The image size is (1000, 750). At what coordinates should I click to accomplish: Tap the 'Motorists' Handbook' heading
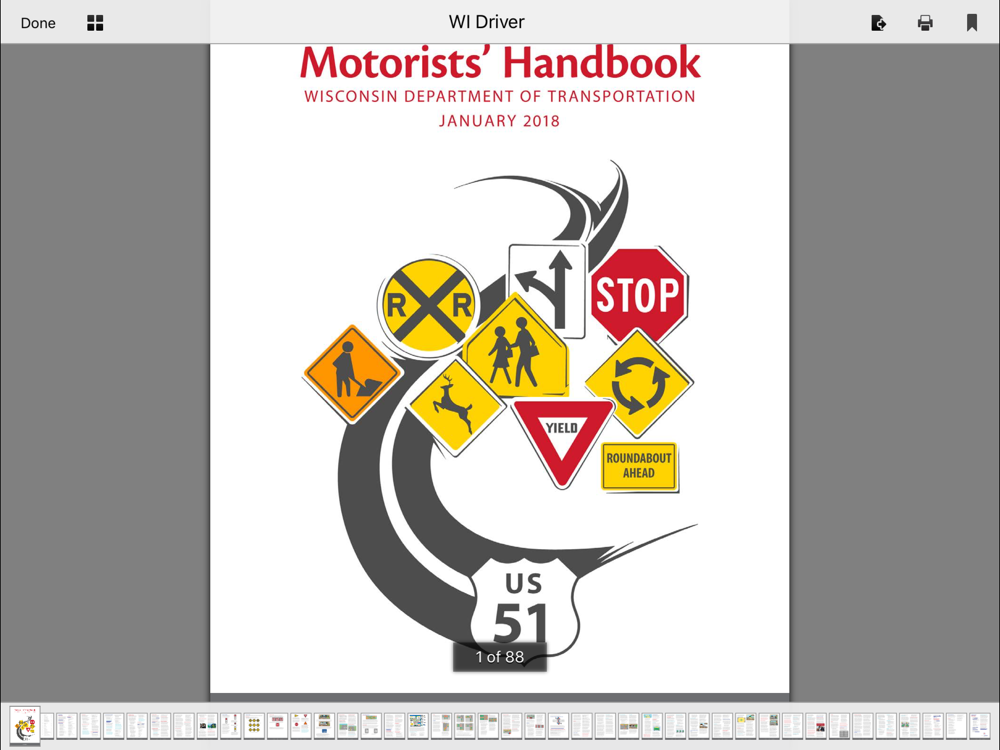[500, 62]
